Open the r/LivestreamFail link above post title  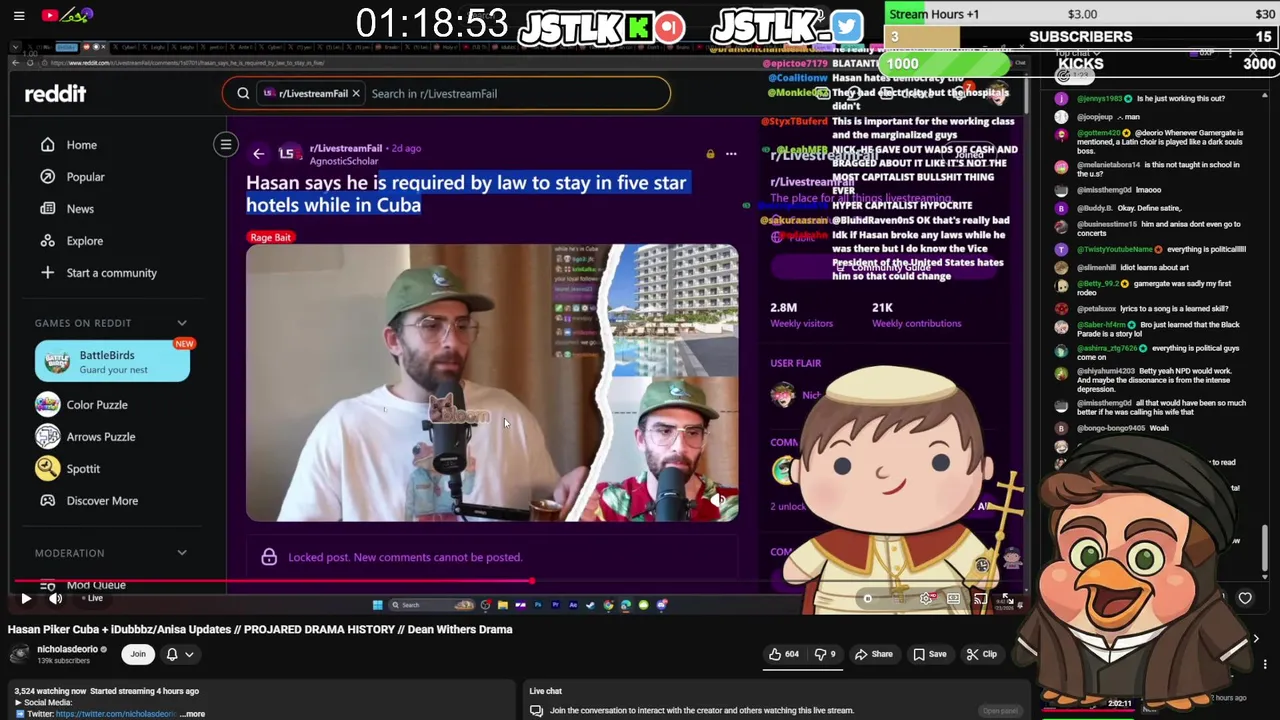click(346, 148)
